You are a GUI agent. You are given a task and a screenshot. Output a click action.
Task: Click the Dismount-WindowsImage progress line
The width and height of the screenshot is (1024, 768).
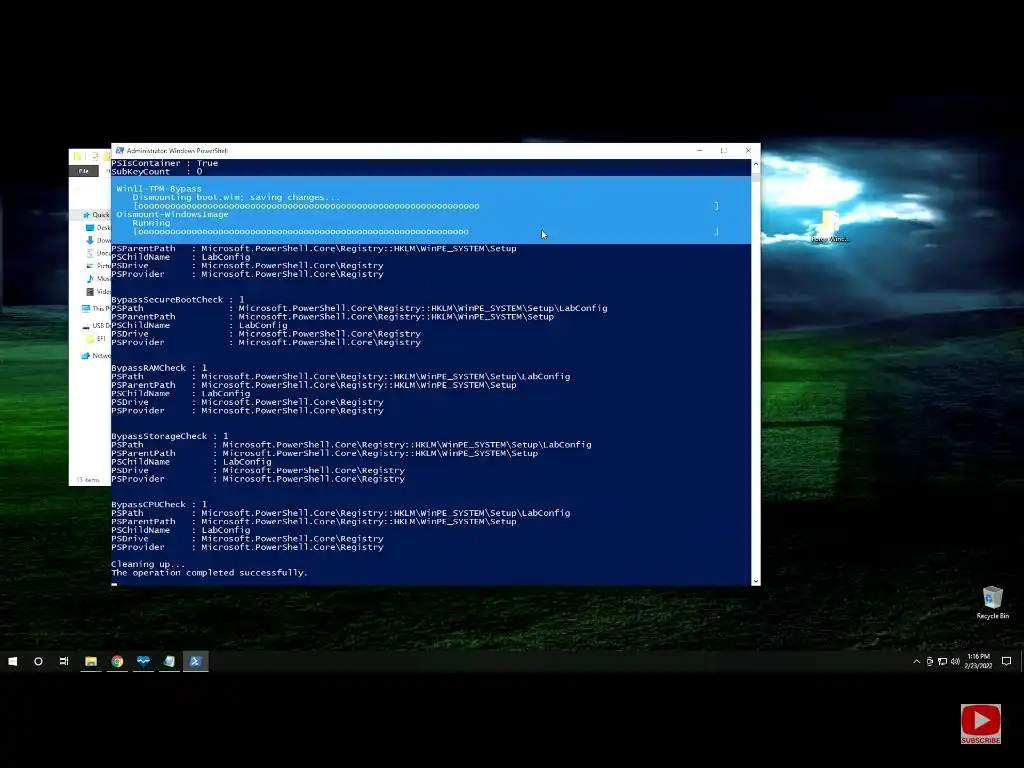[x=172, y=214]
